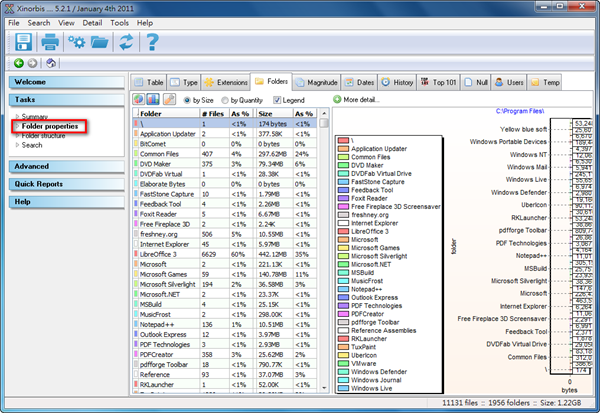
Task: Open settings via the gears icon
Action: [76, 42]
